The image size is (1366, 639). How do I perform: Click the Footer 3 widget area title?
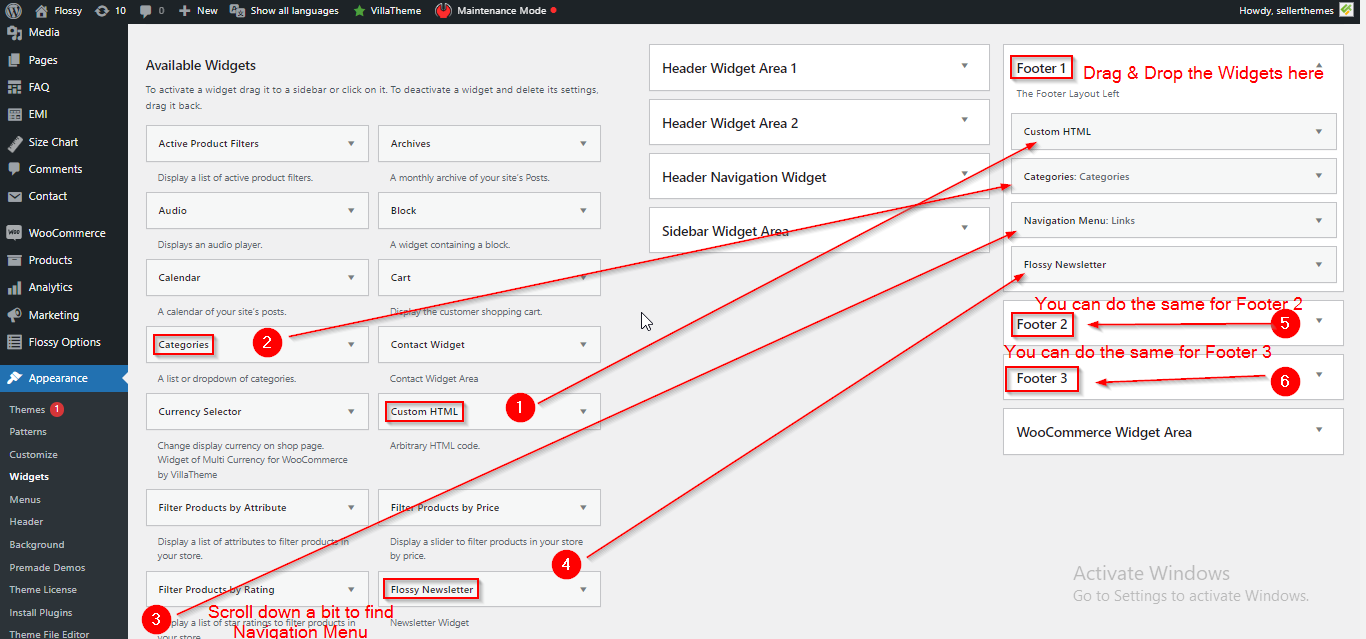[1042, 378]
